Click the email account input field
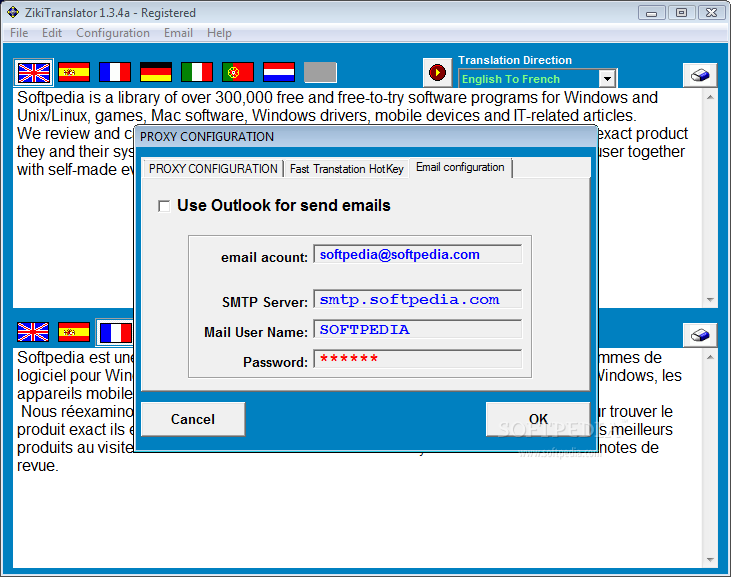Image resolution: width=731 pixels, height=577 pixels. click(x=418, y=254)
